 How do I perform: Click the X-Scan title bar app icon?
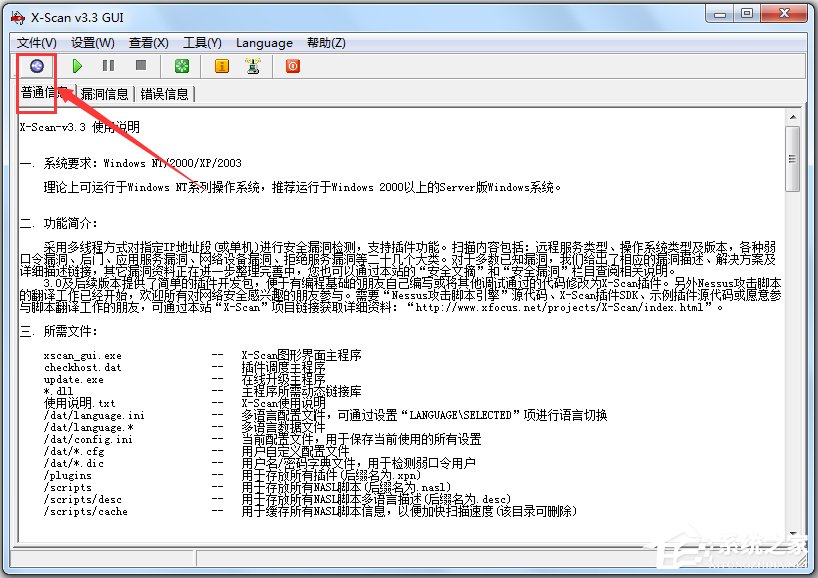click(x=18, y=18)
